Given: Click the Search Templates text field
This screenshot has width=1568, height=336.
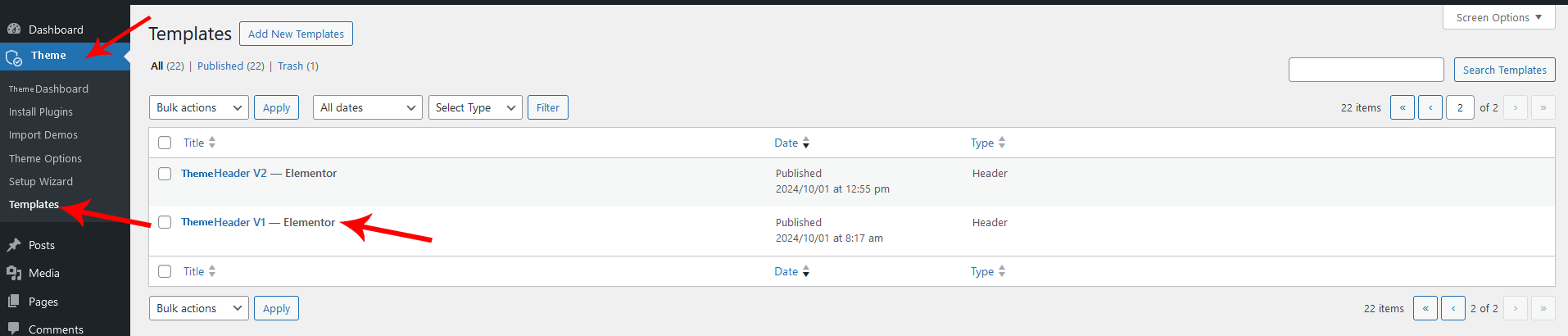Looking at the screenshot, I should tap(1366, 70).
